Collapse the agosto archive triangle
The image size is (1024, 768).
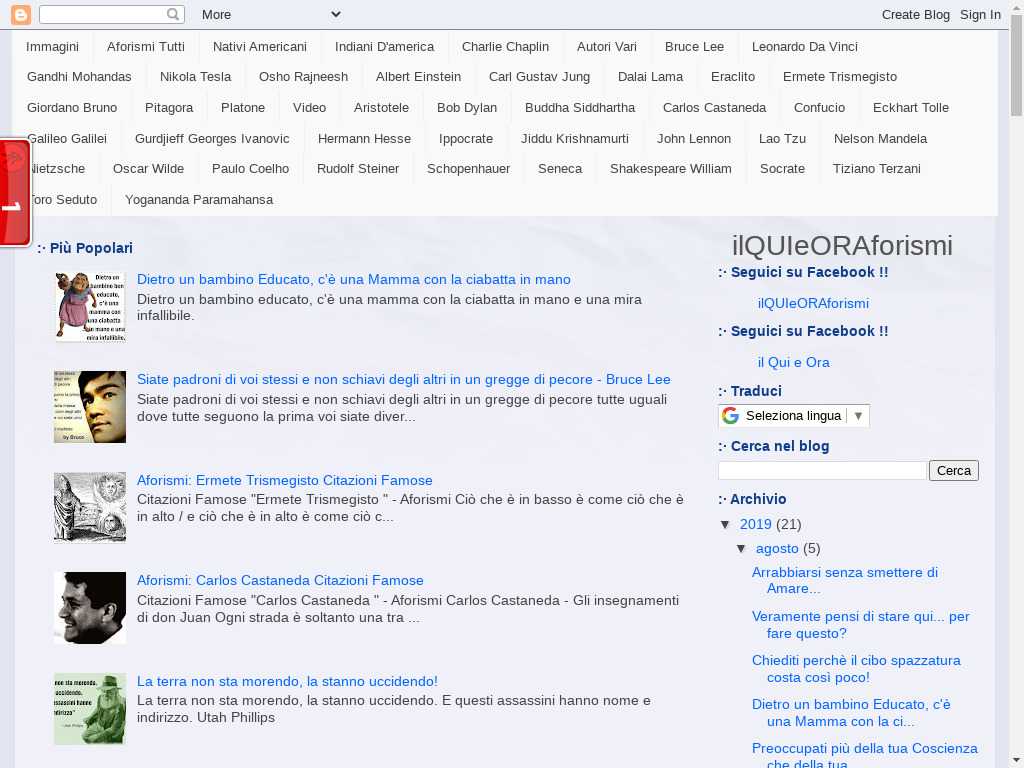pyautogui.click(x=742, y=549)
